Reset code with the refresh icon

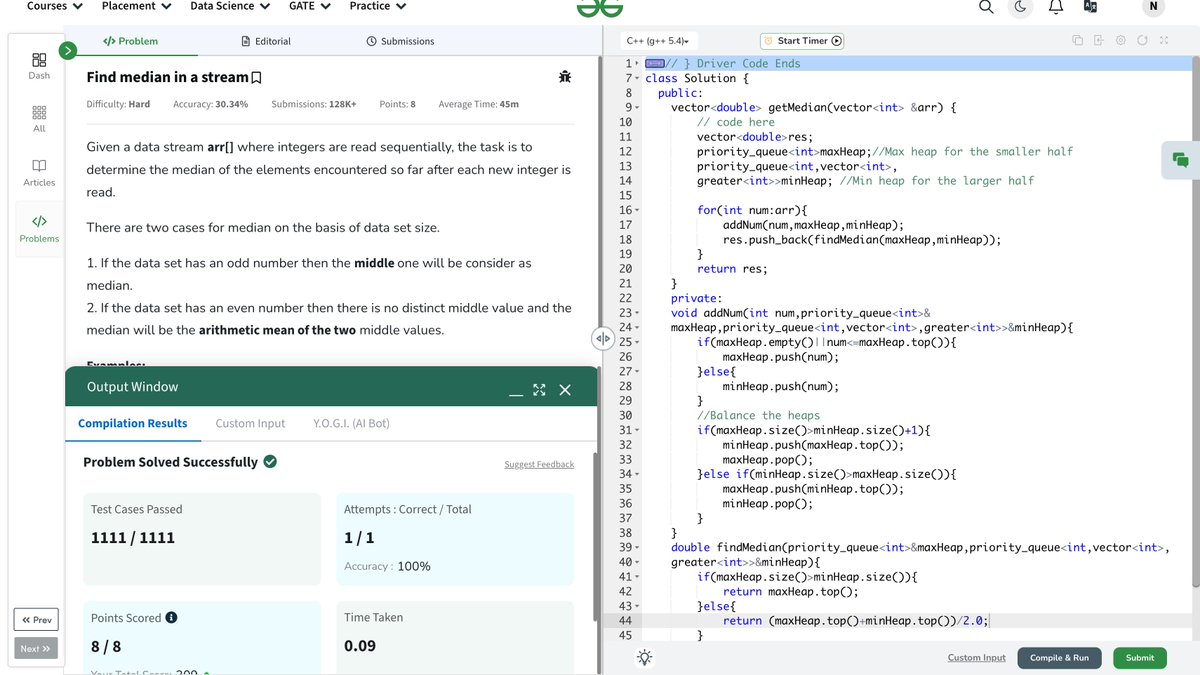tap(1143, 41)
